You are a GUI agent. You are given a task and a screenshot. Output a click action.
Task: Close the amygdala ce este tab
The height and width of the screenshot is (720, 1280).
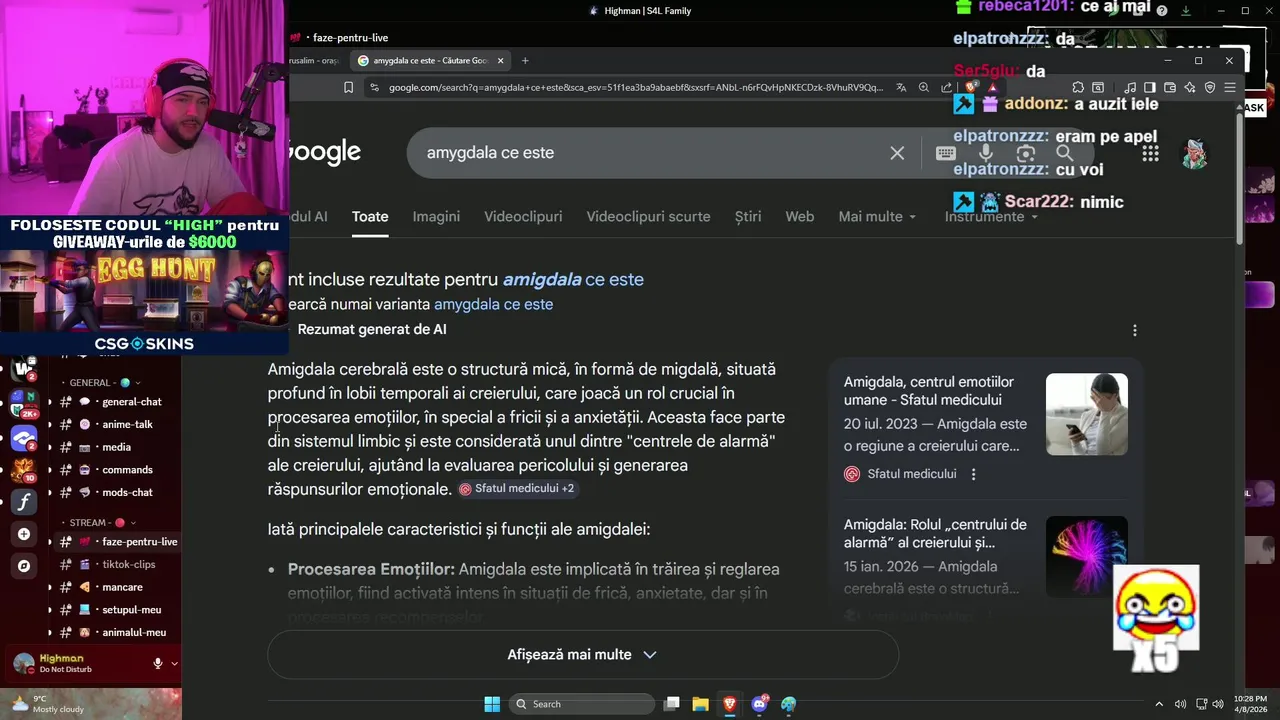[x=500, y=60]
